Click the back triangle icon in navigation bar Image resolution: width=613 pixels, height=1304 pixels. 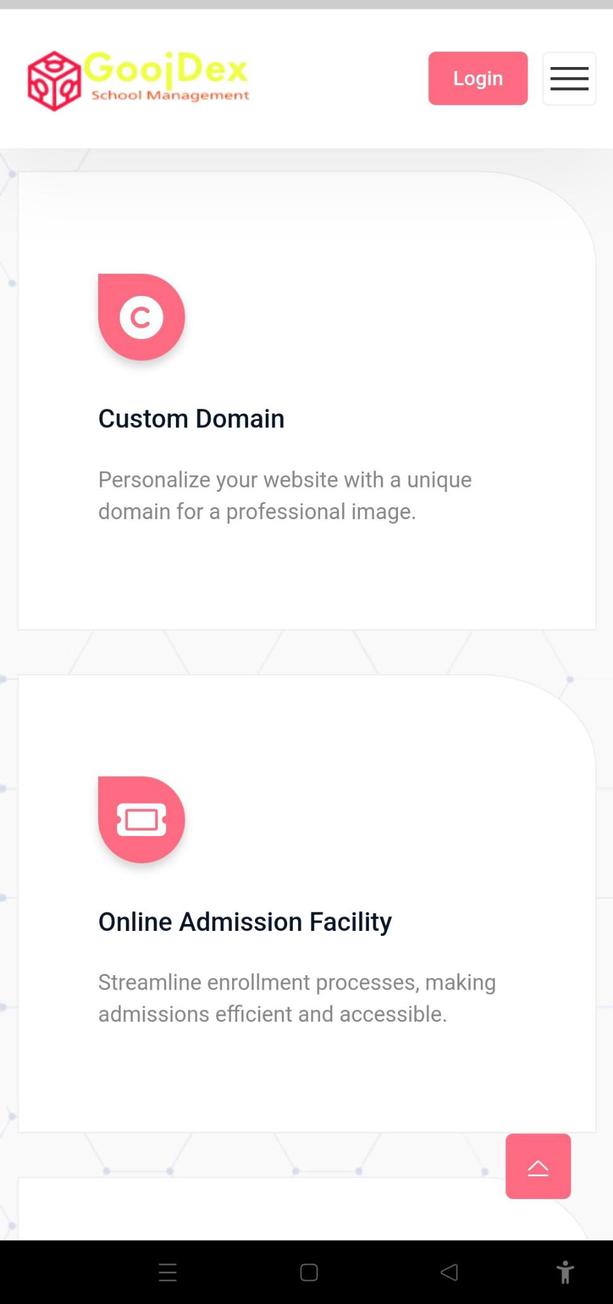449,1272
